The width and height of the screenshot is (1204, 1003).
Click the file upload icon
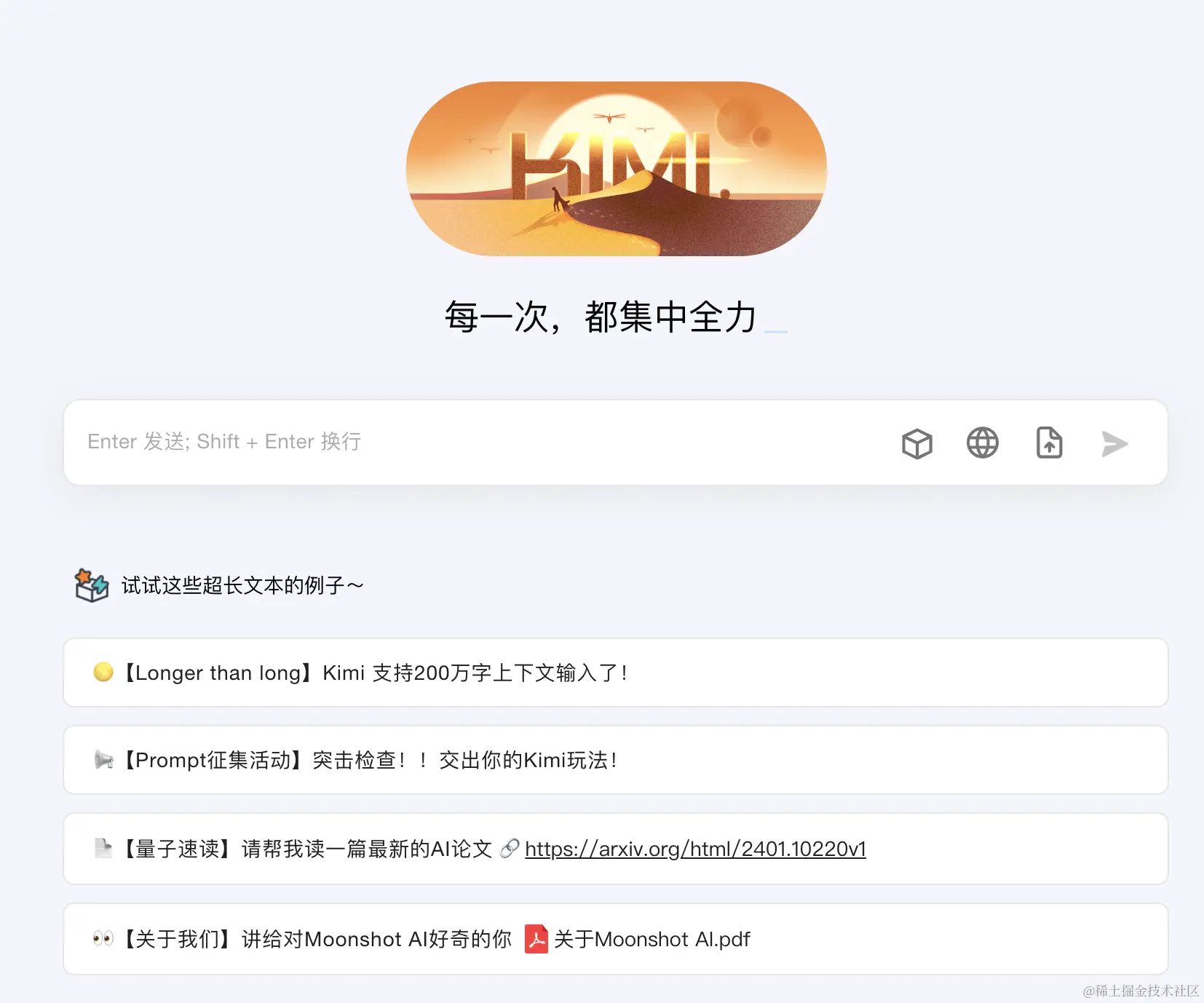1049,443
